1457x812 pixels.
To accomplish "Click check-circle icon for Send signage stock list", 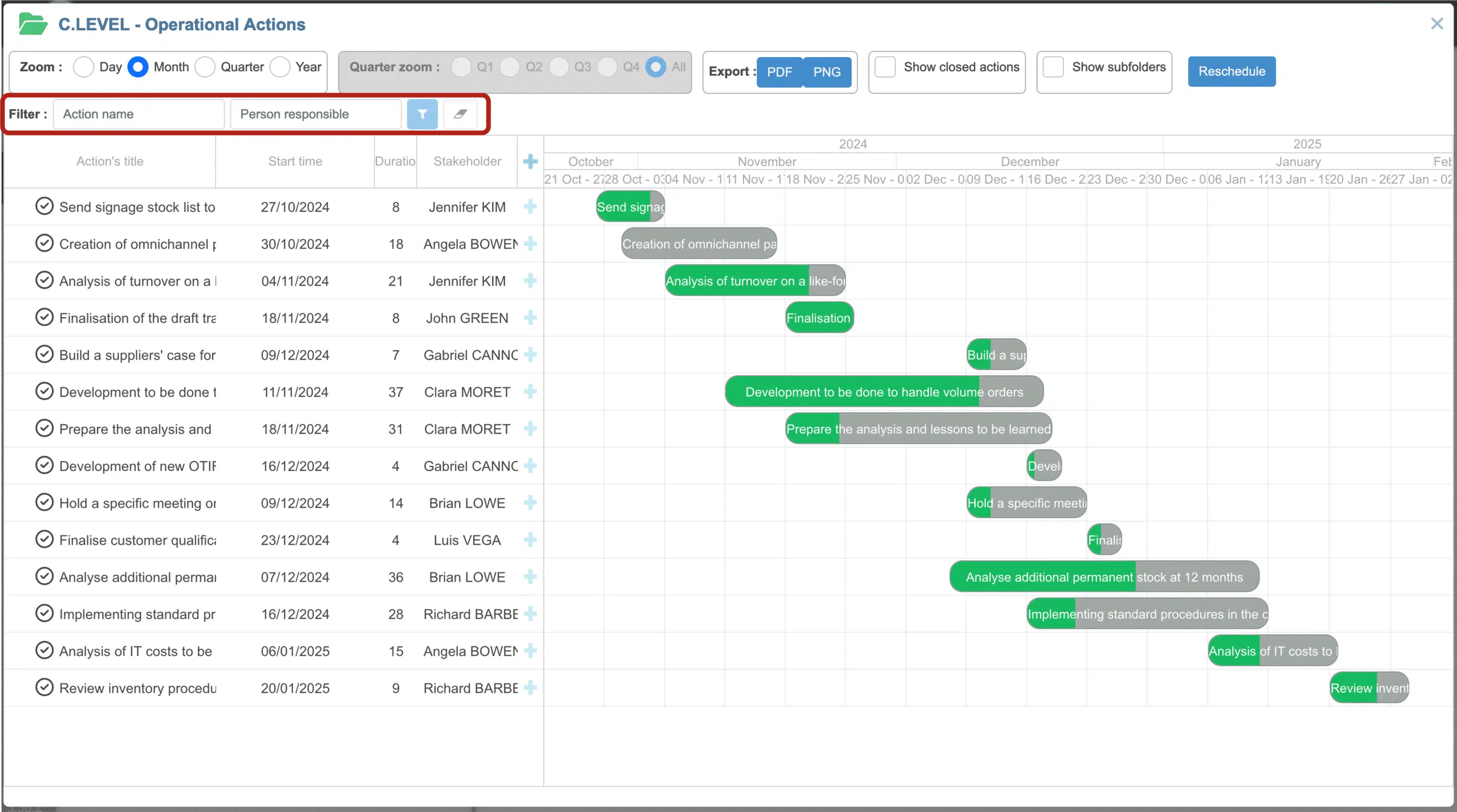I will pyautogui.click(x=44, y=206).
